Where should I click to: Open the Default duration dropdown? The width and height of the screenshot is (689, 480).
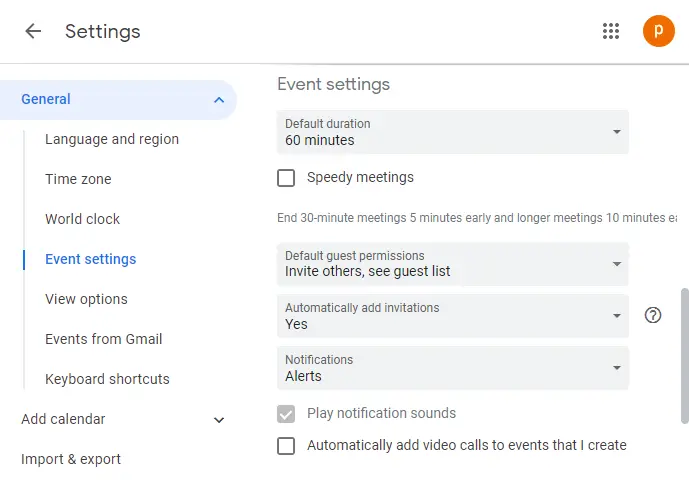pos(452,132)
